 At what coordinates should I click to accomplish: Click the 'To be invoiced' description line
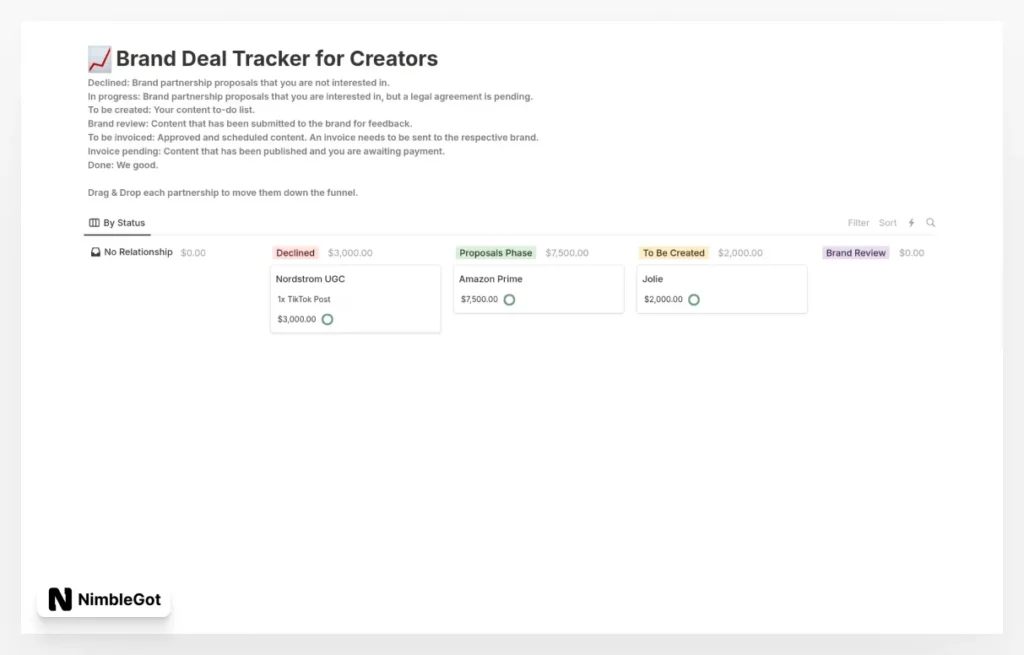[313, 138]
